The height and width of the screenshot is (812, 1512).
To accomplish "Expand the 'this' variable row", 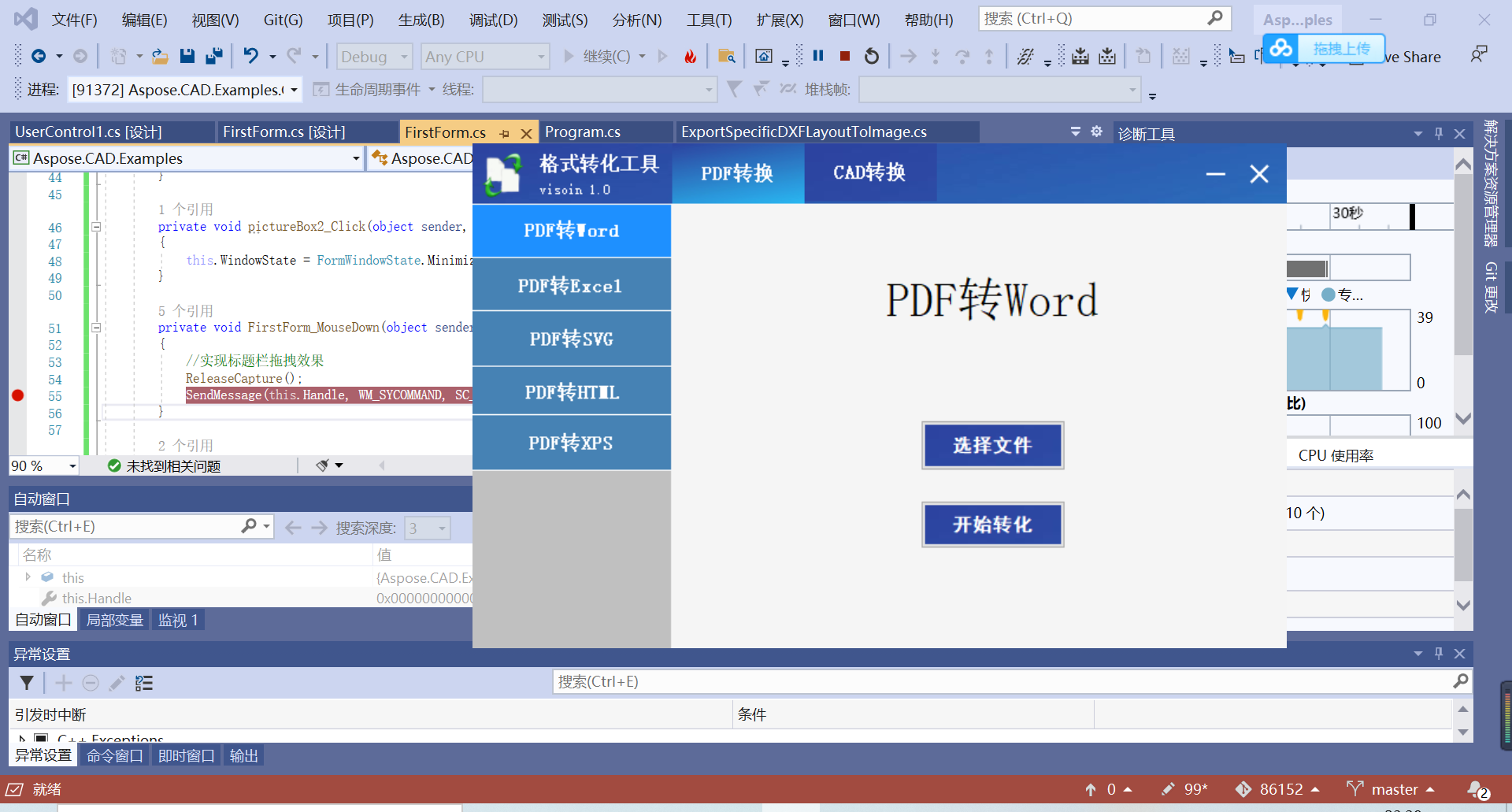I will (28, 577).
